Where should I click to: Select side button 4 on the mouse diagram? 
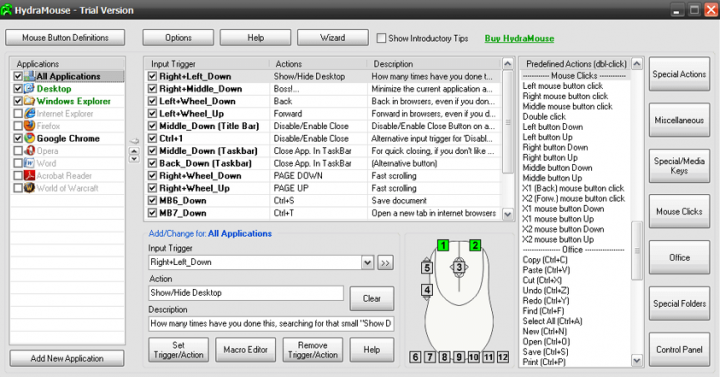click(x=427, y=290)
